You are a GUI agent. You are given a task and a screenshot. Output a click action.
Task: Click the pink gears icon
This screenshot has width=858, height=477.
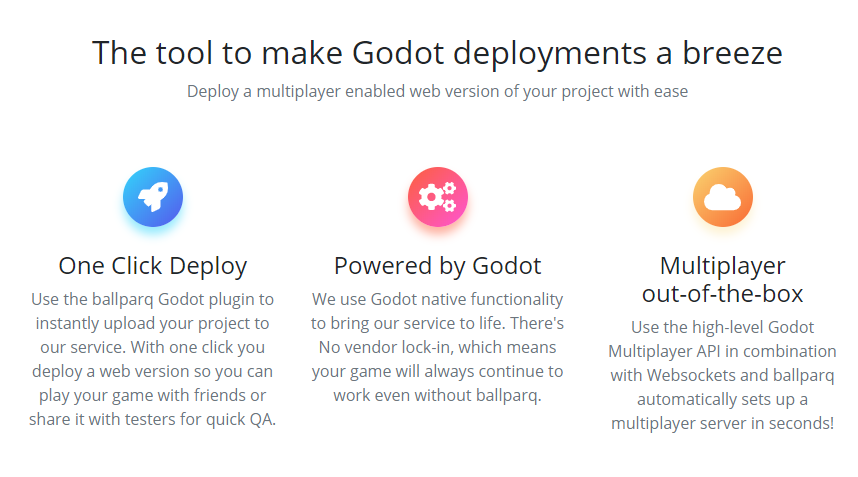click(x=438, y=197)
